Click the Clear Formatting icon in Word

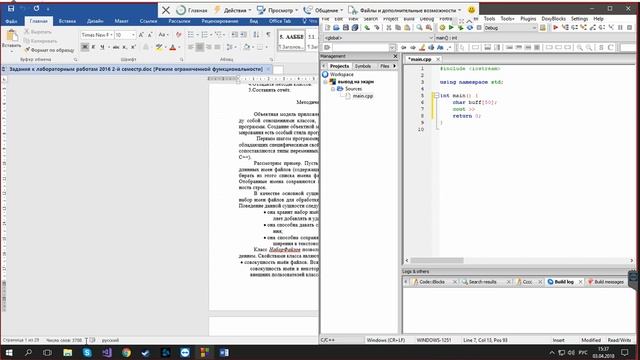pyautogui.click(x=178, y=35)
